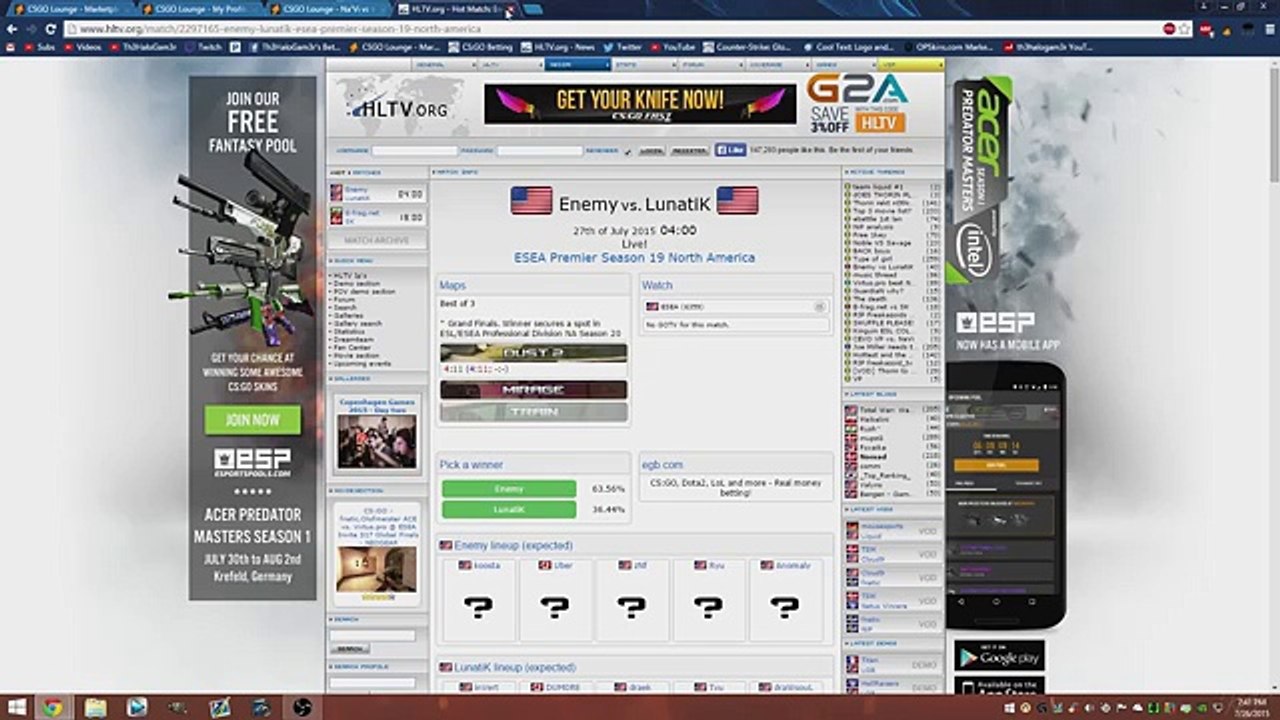The image size is (1280, 720).
Task: Click the Mirage map banner
Action: pos(533,389)
